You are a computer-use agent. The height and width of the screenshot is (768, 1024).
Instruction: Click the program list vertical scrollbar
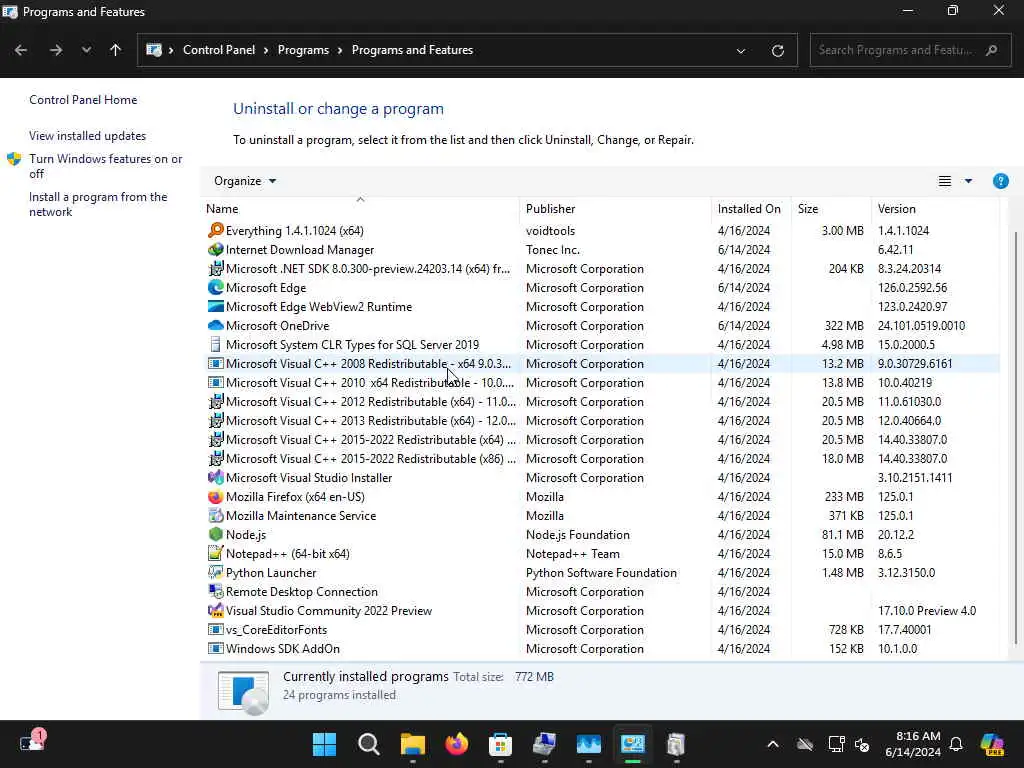[x=1016, y=438]
